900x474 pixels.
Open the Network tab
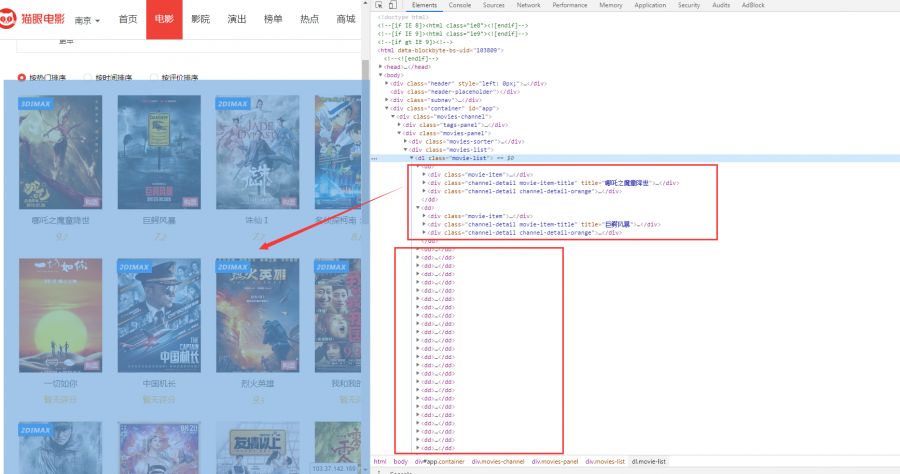528,5
